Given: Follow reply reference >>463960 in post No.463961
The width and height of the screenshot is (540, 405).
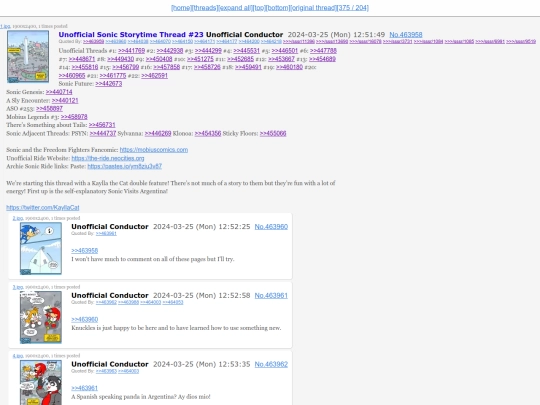Looking at the screenshot, I should point(84,320).
